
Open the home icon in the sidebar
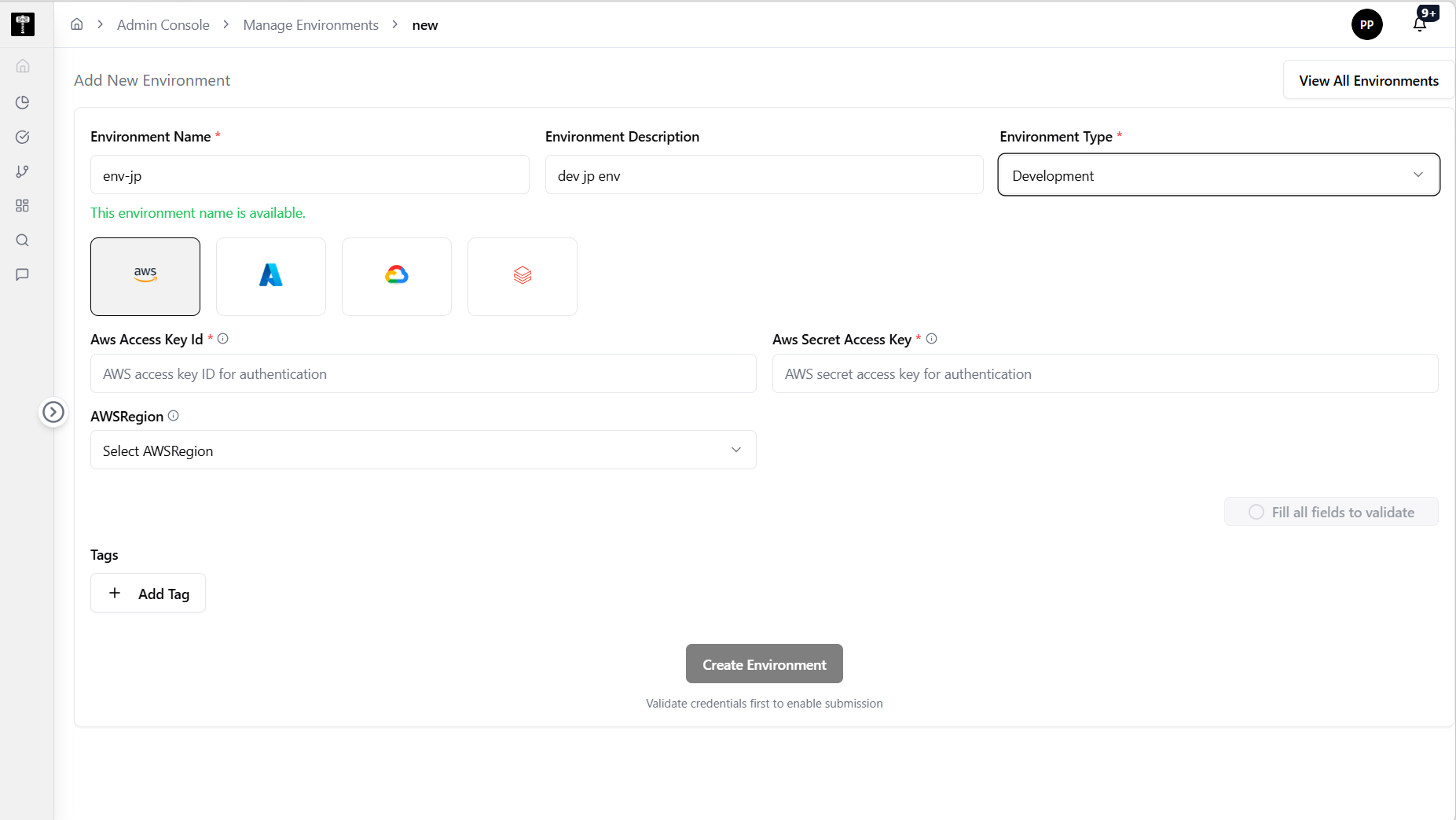(x=23, y=66)
